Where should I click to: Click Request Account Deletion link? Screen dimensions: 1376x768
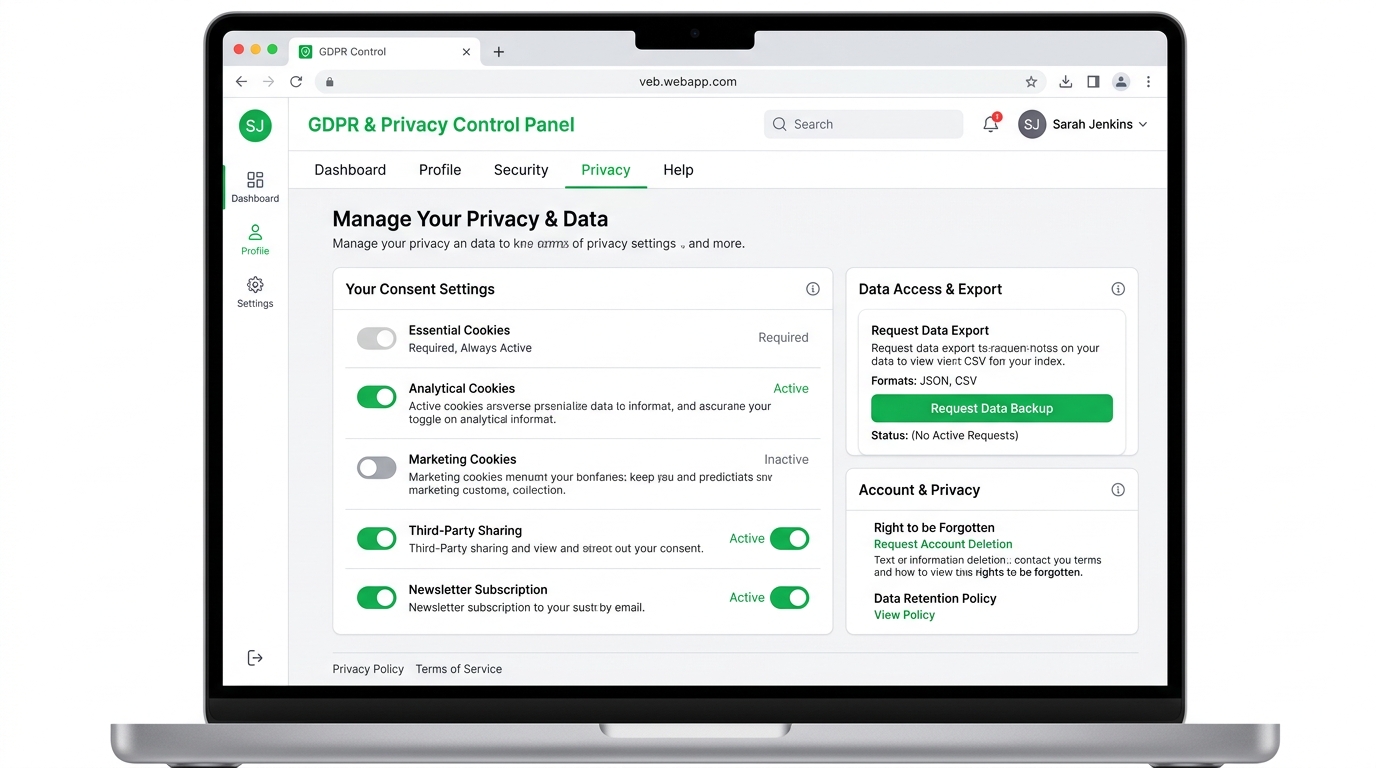(x=943, y=544)
